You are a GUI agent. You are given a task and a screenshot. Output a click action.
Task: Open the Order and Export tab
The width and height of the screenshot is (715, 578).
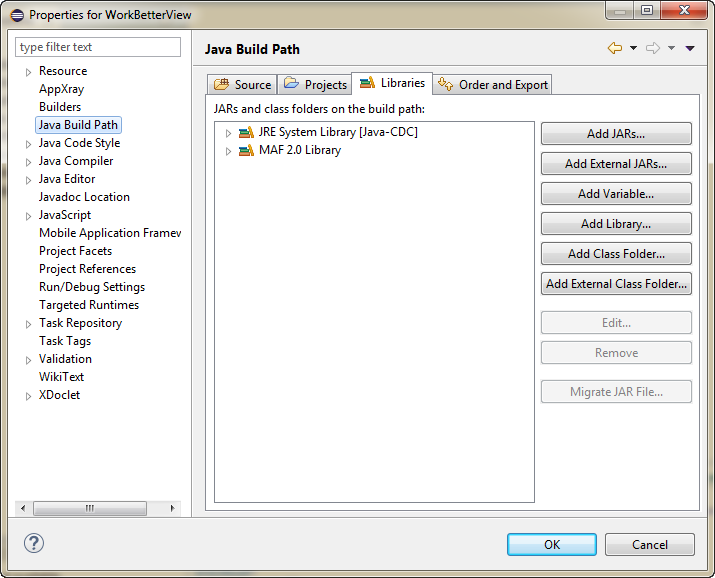[x=492, y=85]
